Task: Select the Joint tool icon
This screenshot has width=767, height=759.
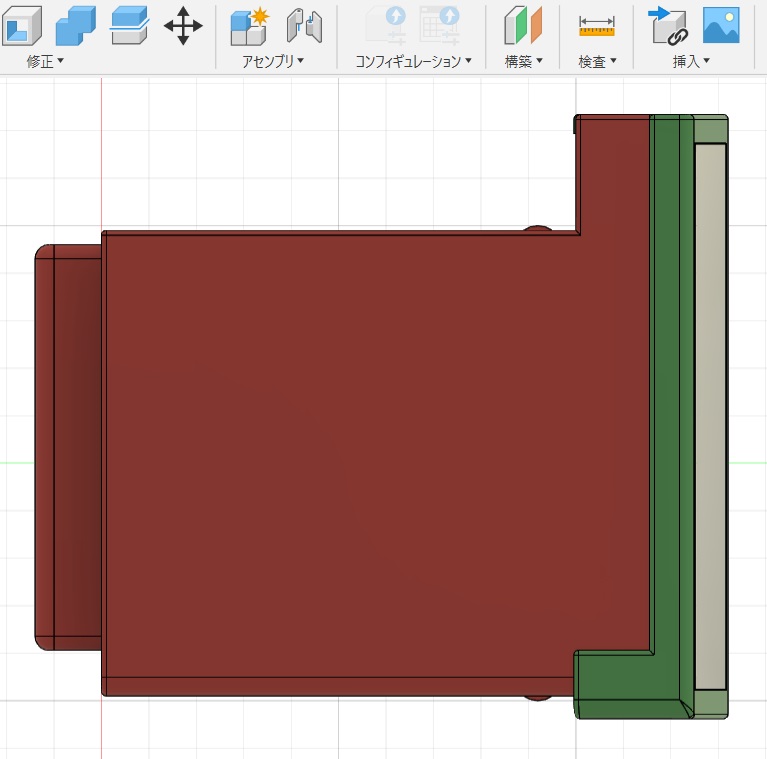Action: [304, 25]
